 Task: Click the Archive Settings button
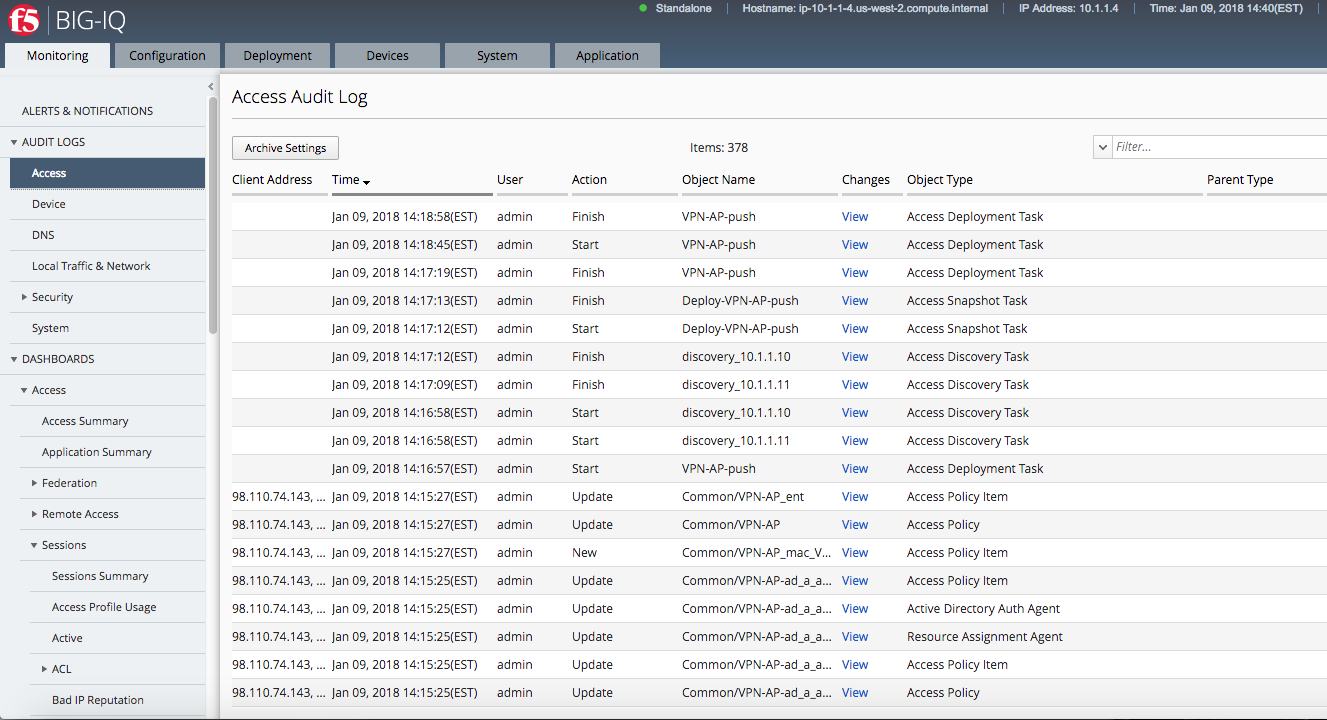286,148
